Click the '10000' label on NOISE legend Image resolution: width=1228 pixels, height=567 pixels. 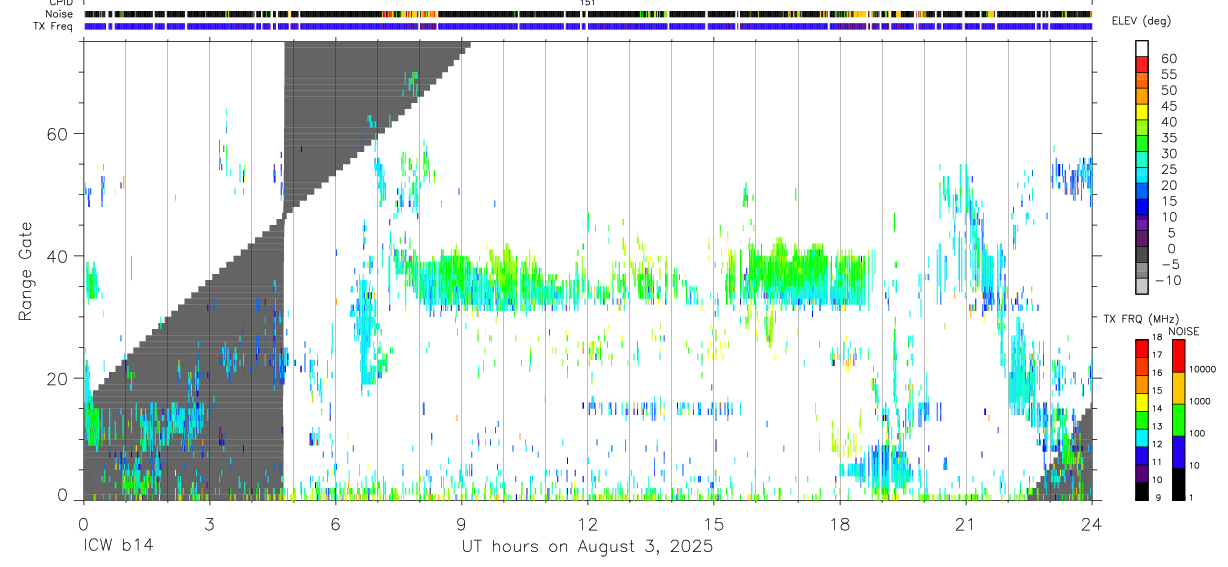[x=1204, y=369]
